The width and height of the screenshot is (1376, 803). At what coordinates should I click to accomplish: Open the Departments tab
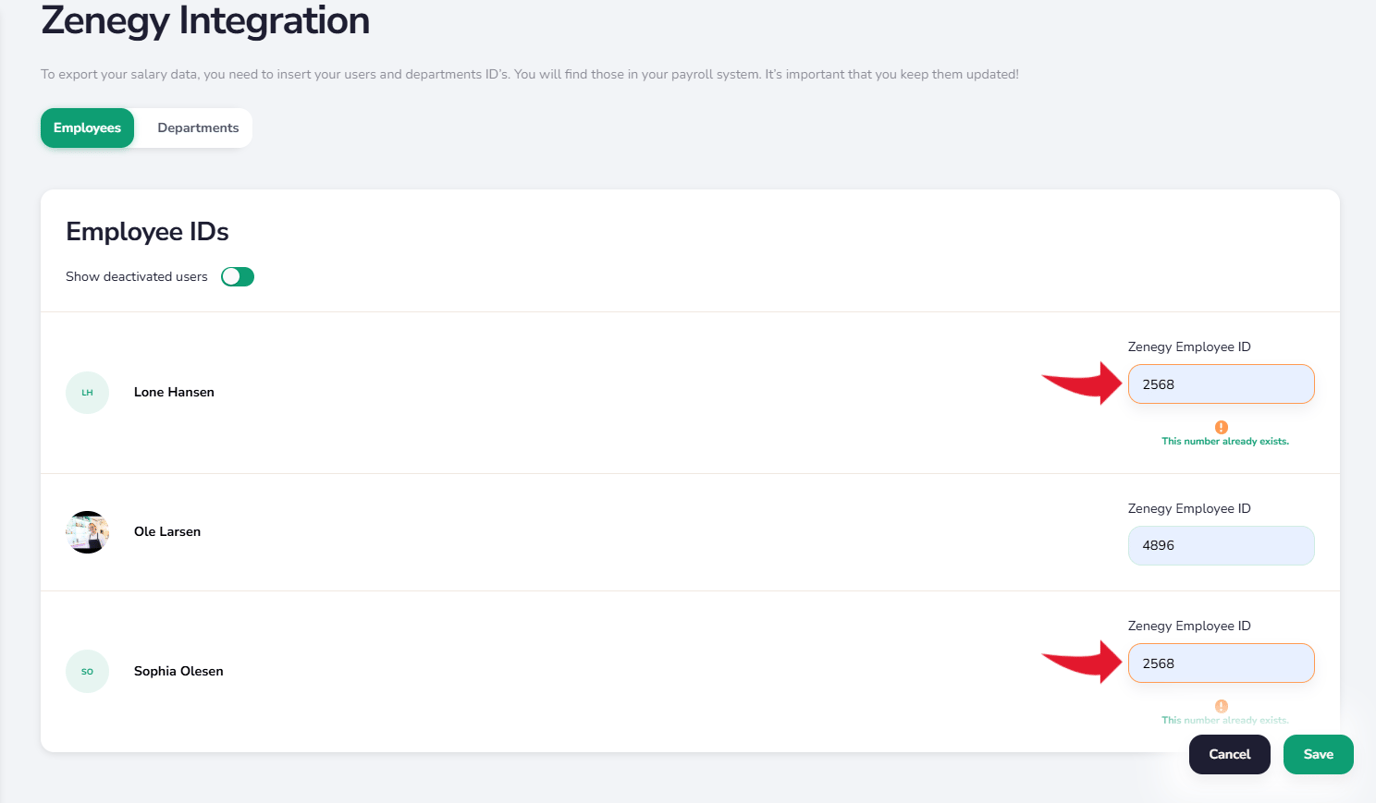click(197, 128)
